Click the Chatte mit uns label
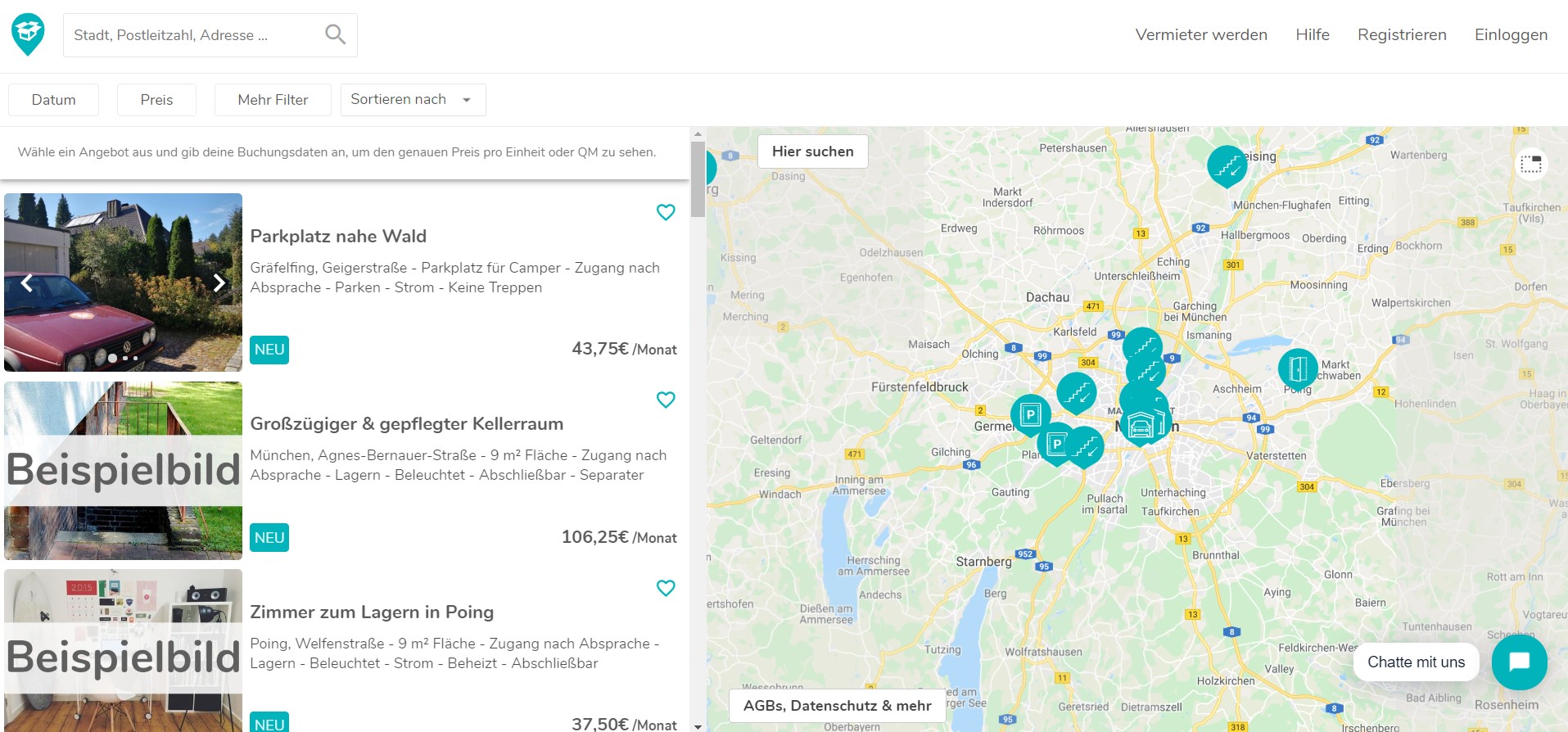Screen dimensions: 1568x732 (1416, 662)
